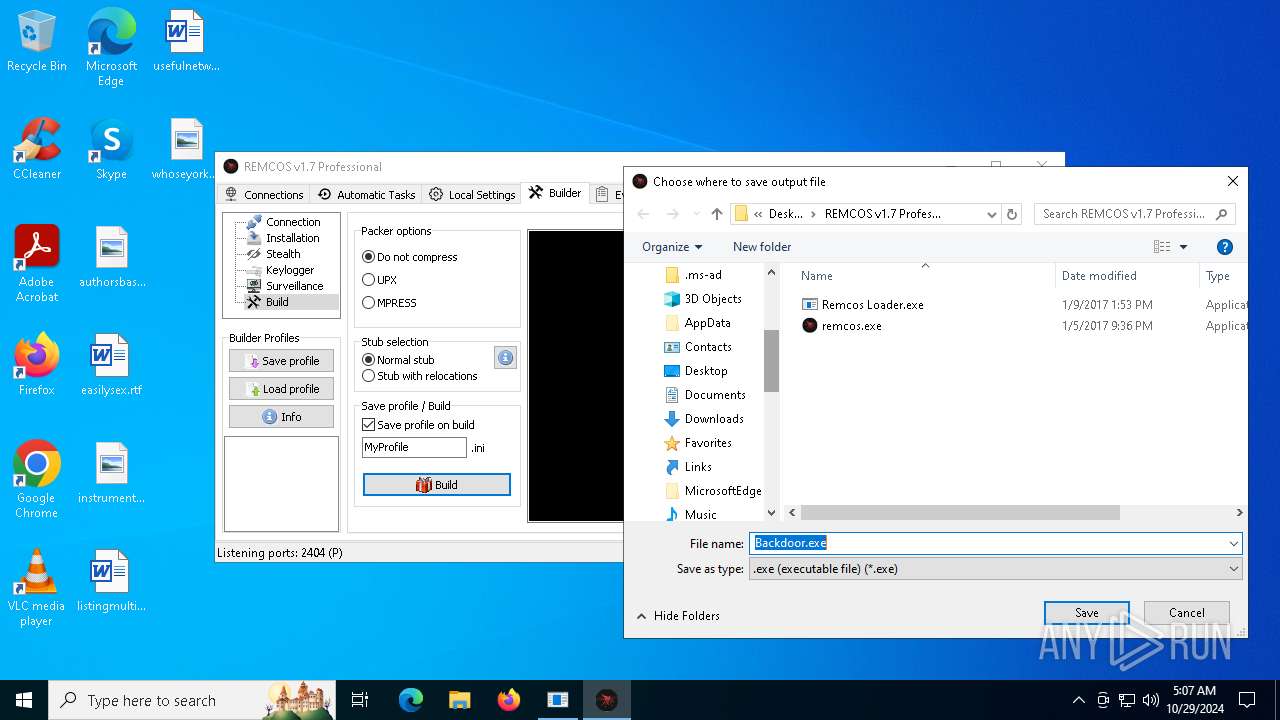Open the Google Chrome desktop shortcut
The image size is (1280, 720).
coord(37,479)
